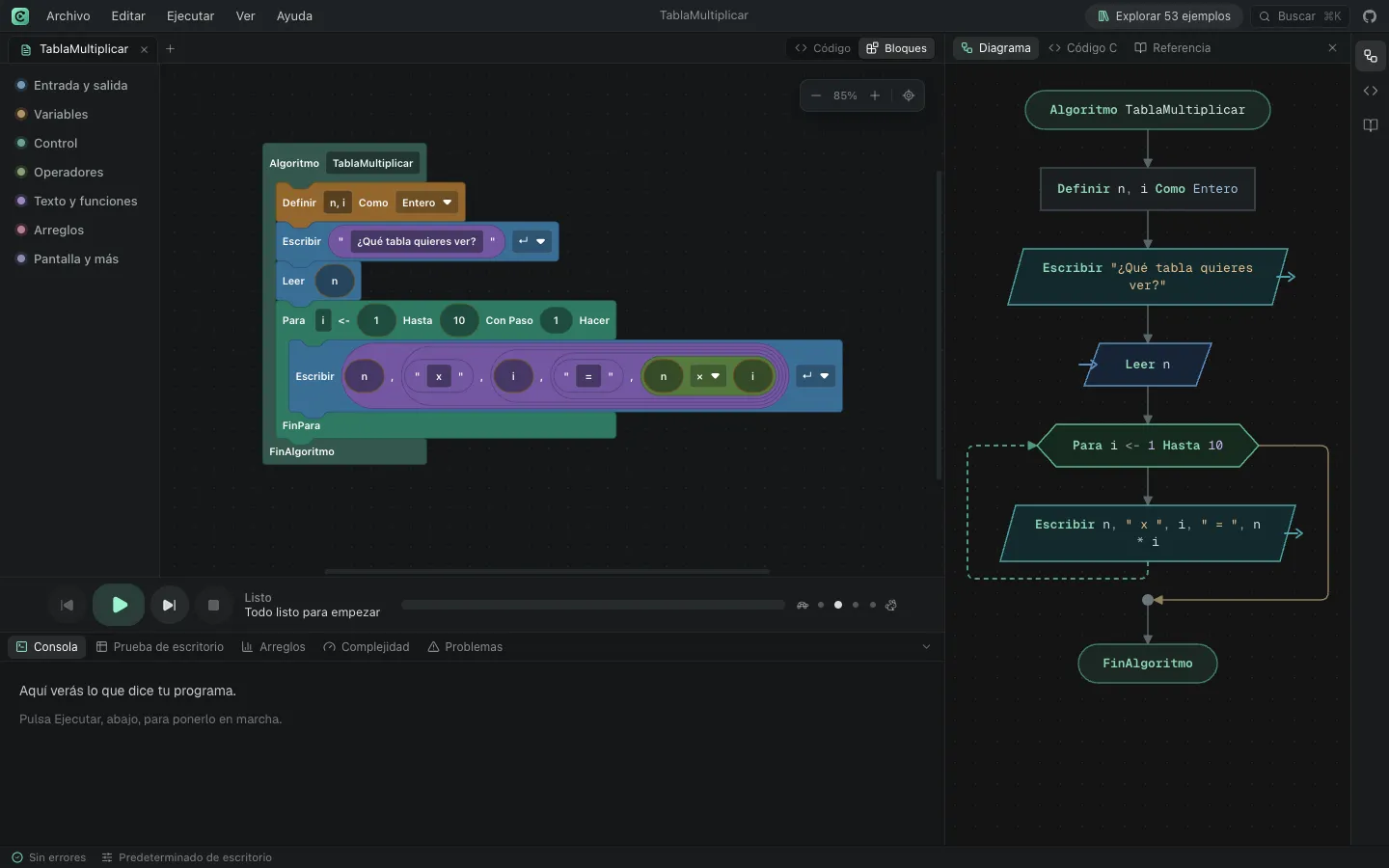Click the vertical scrollbar of the blocks canvas
Screen dimensions: 1389x868
[x=939, y=325]
